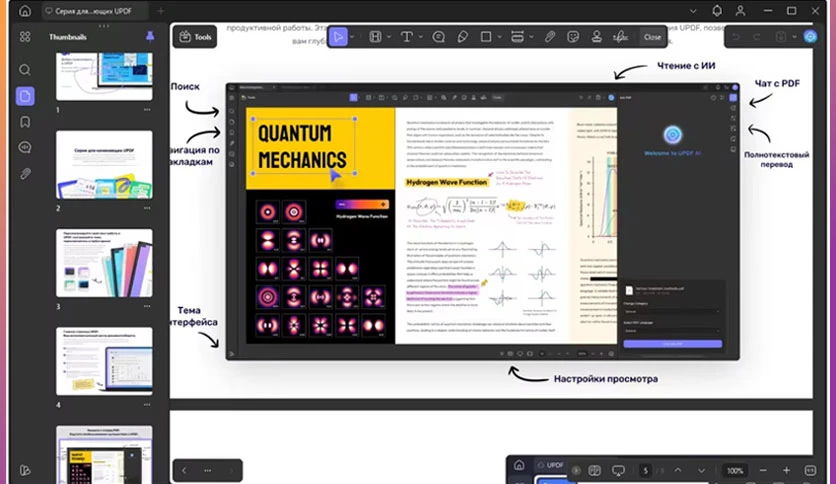
Task: Expand the Highlight tool options dropdown
Action: 389,37
